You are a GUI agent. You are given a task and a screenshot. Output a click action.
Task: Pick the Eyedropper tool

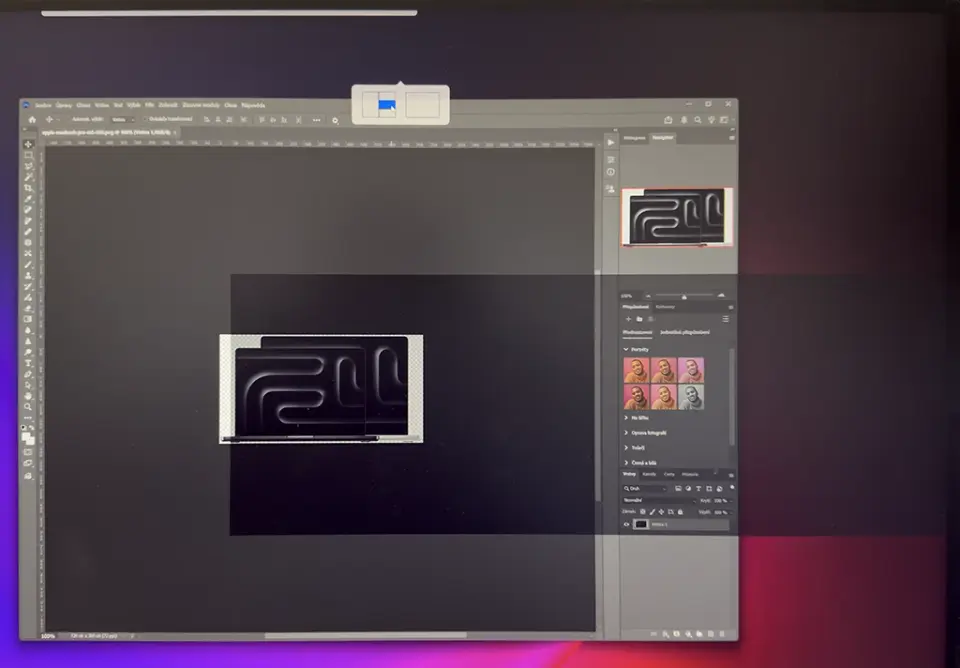[27, 200]
